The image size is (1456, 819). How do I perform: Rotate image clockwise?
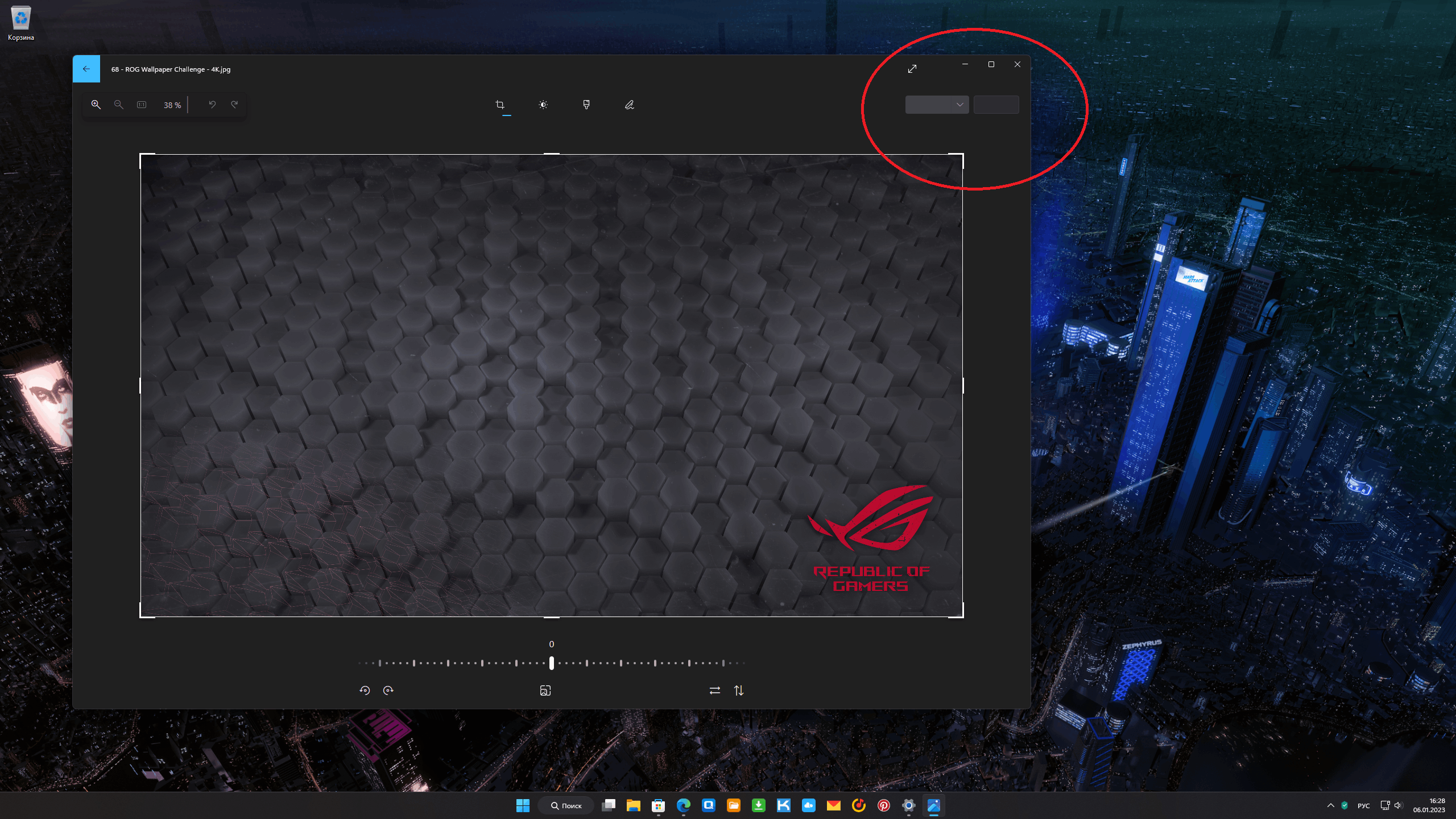(x=388, y=690)
